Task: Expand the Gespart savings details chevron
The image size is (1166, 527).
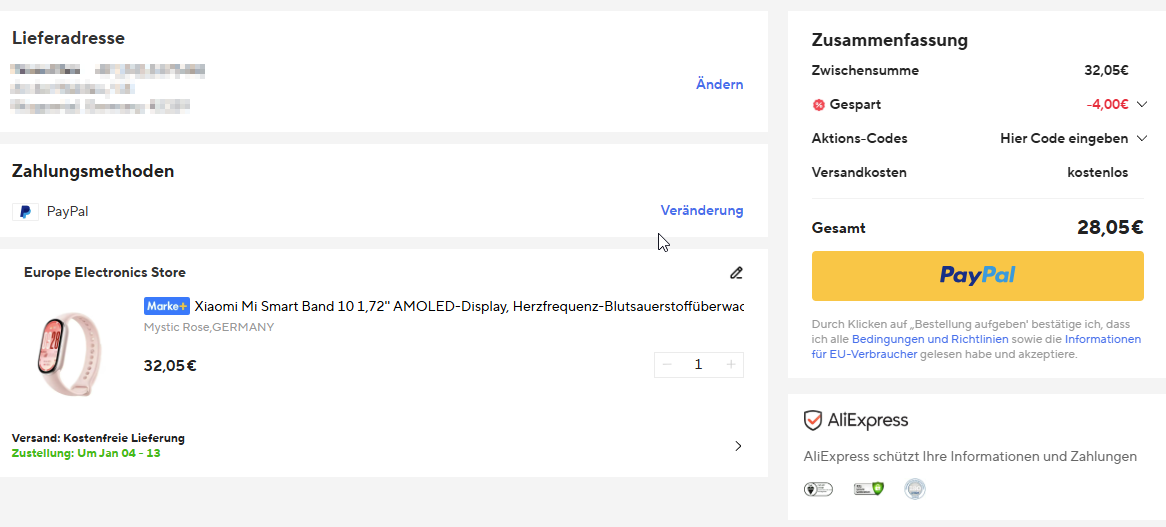Action: [1141, 104]
